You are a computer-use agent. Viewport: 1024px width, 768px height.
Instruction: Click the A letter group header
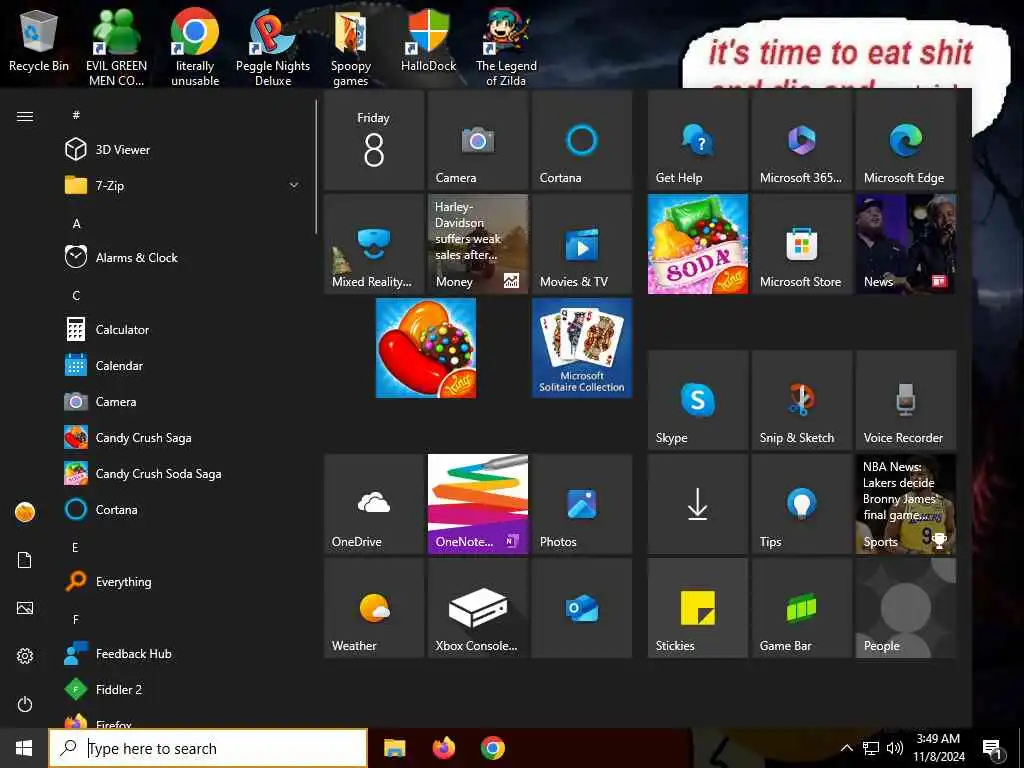coord(76,223)
